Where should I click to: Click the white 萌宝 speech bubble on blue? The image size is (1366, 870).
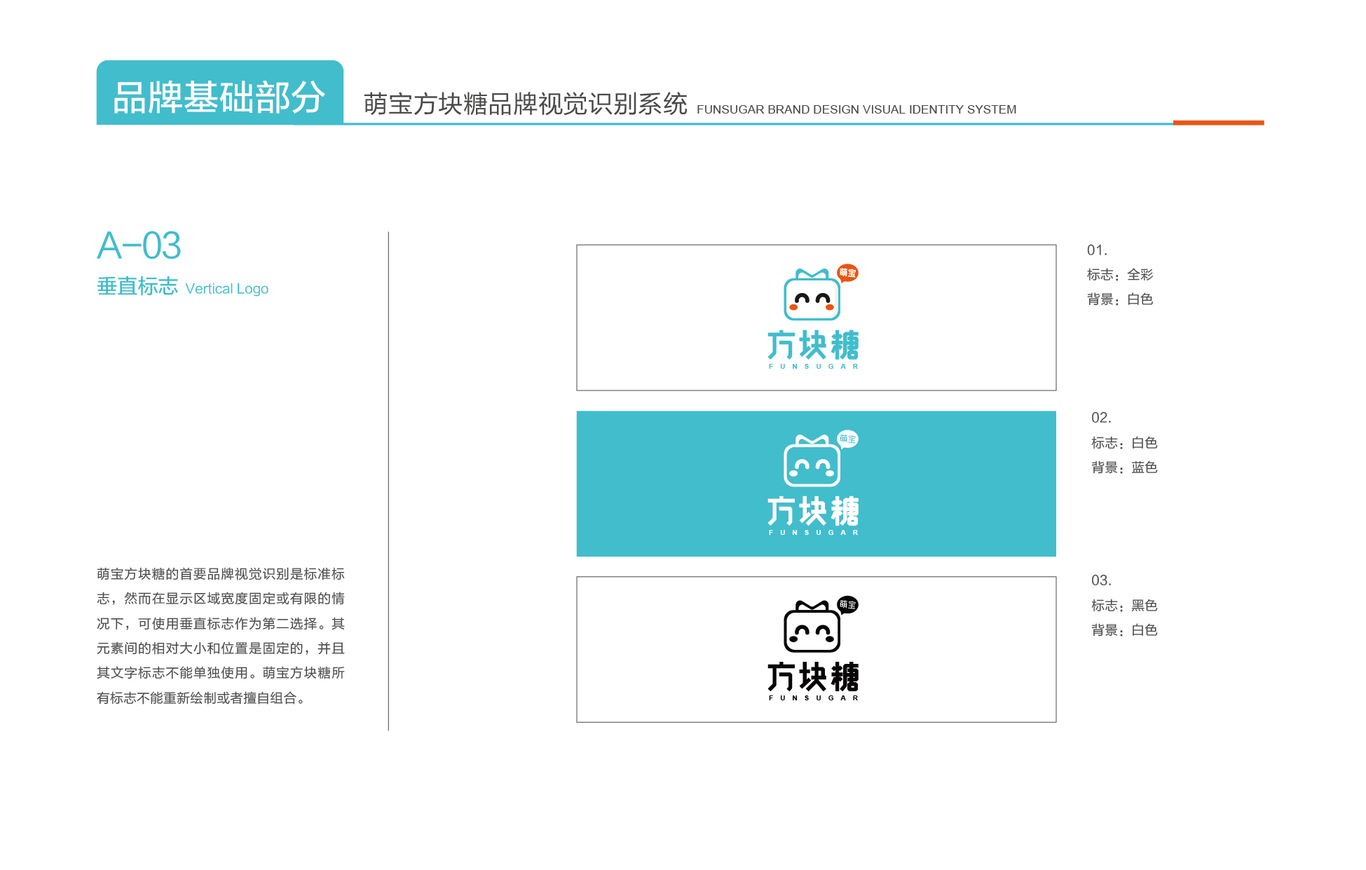pyautogui.click(x=847, y=438)
